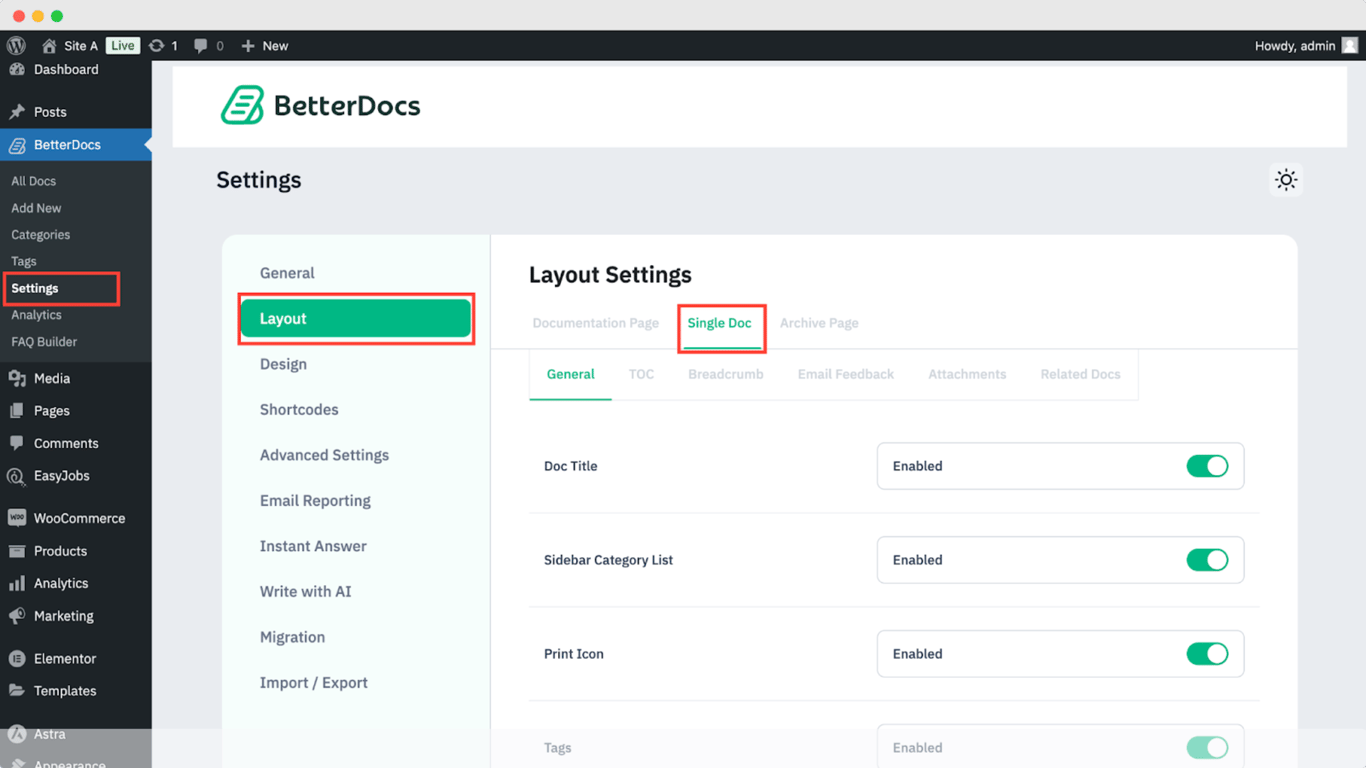Toggle the Print Icon switch

(x=1207, y=654)
